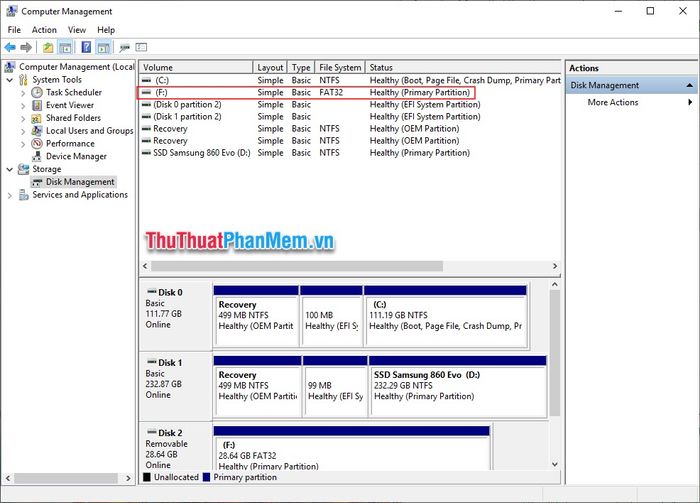Click the Refresh disk connection toolbar icon
This screenshot has height=503, width=700.
[x=125, y=47]
